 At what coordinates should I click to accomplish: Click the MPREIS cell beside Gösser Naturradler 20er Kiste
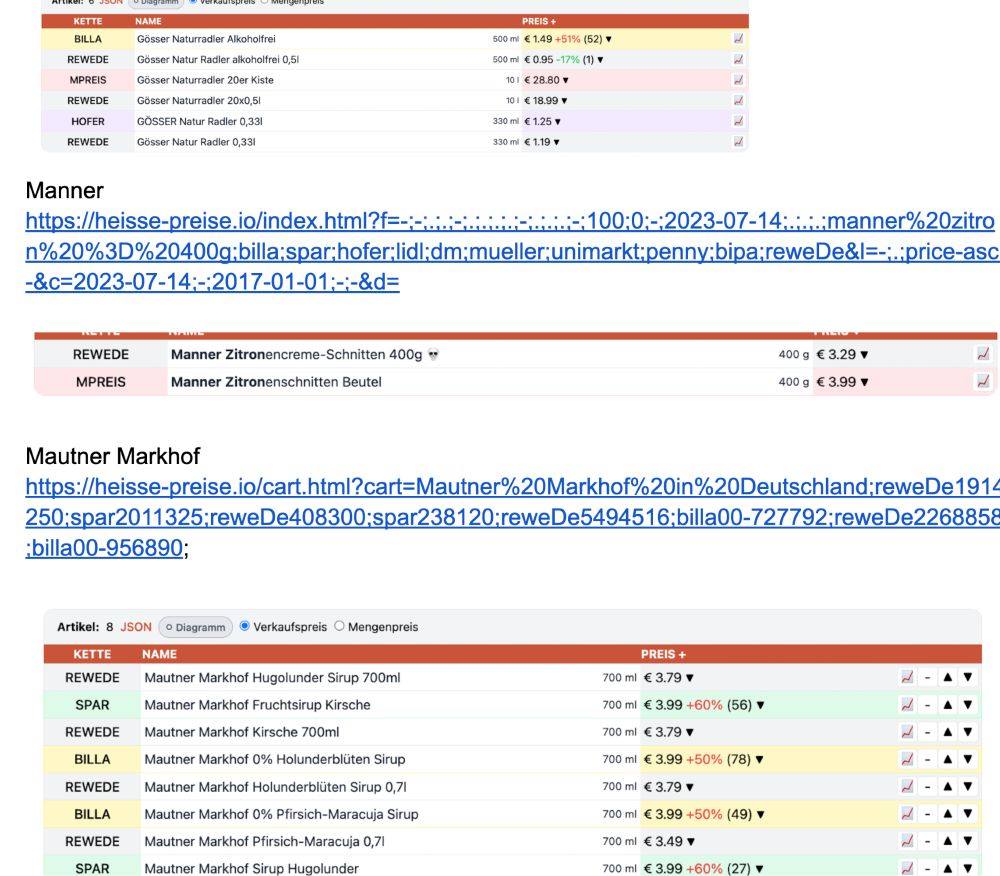88,80
